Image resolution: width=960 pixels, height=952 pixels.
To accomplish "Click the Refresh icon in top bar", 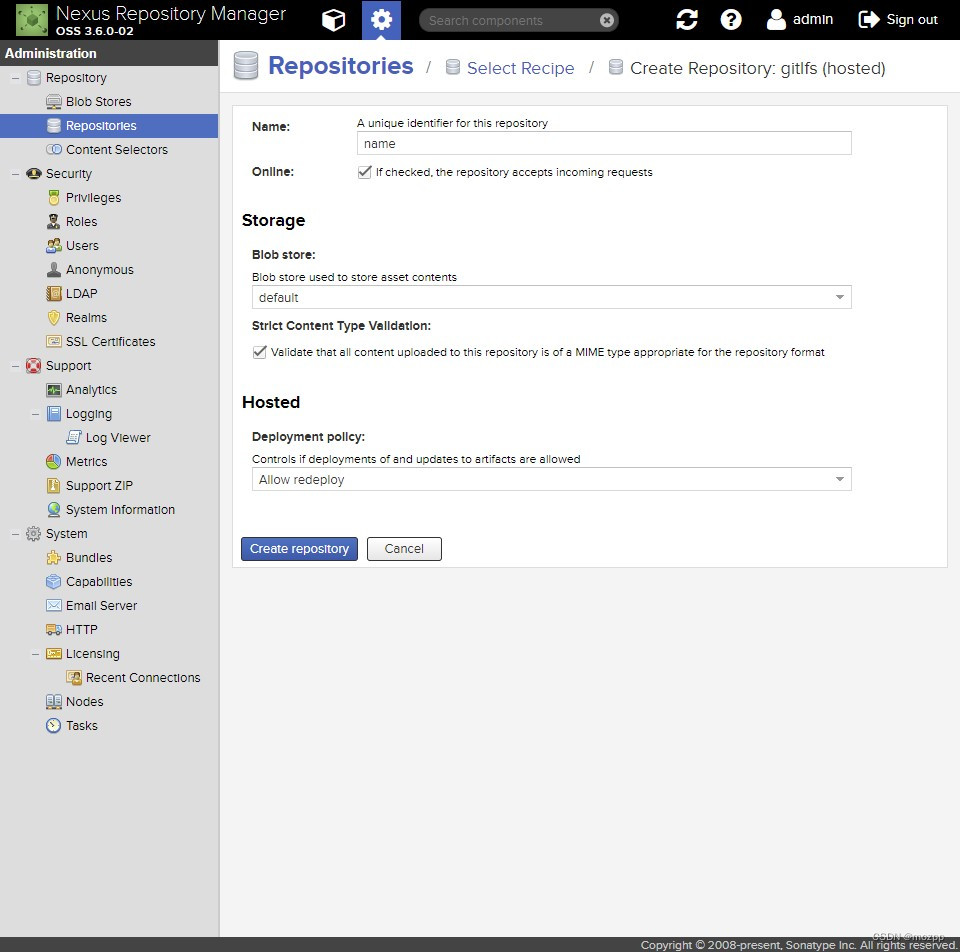I will point(686,20).
